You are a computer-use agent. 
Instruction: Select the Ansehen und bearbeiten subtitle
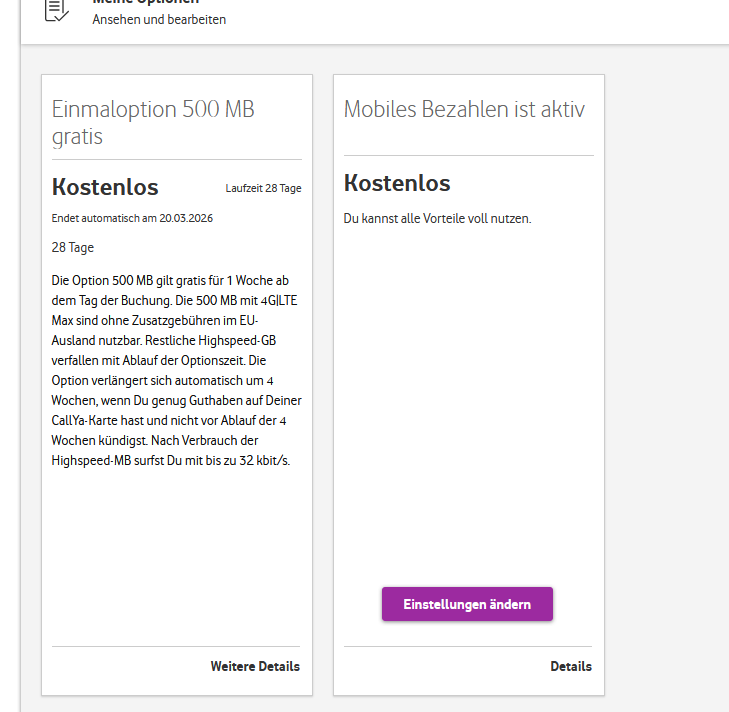[159, 20]
